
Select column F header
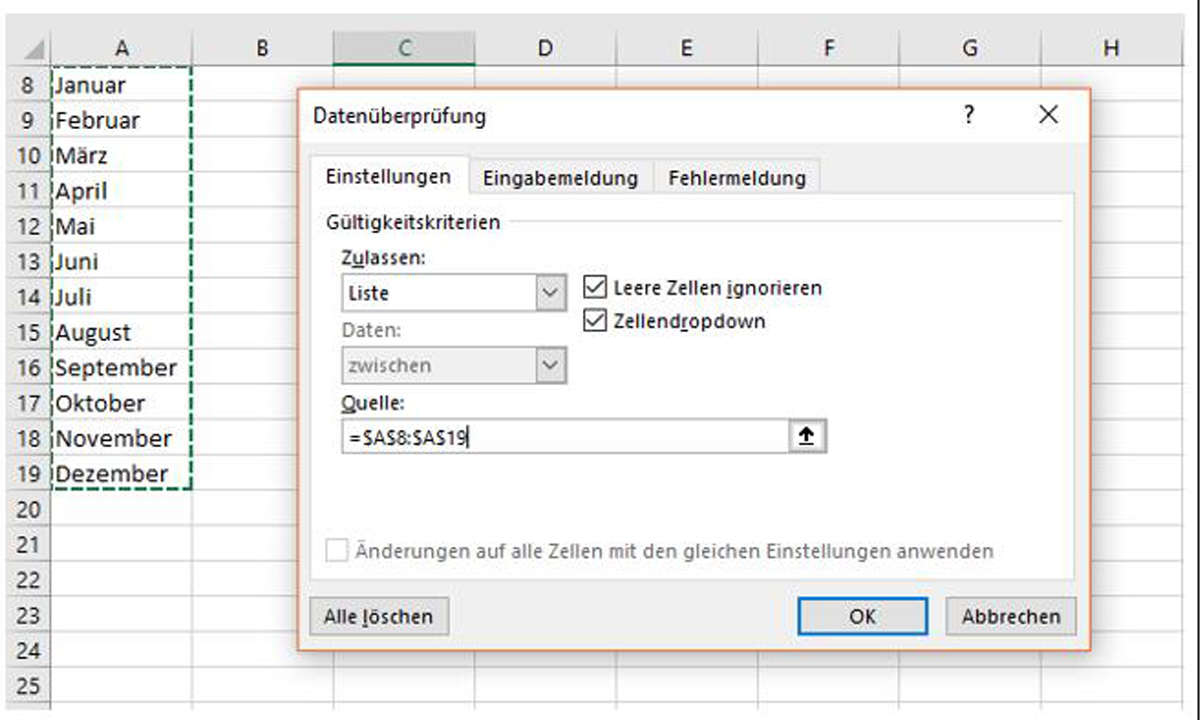coord(828,48)
